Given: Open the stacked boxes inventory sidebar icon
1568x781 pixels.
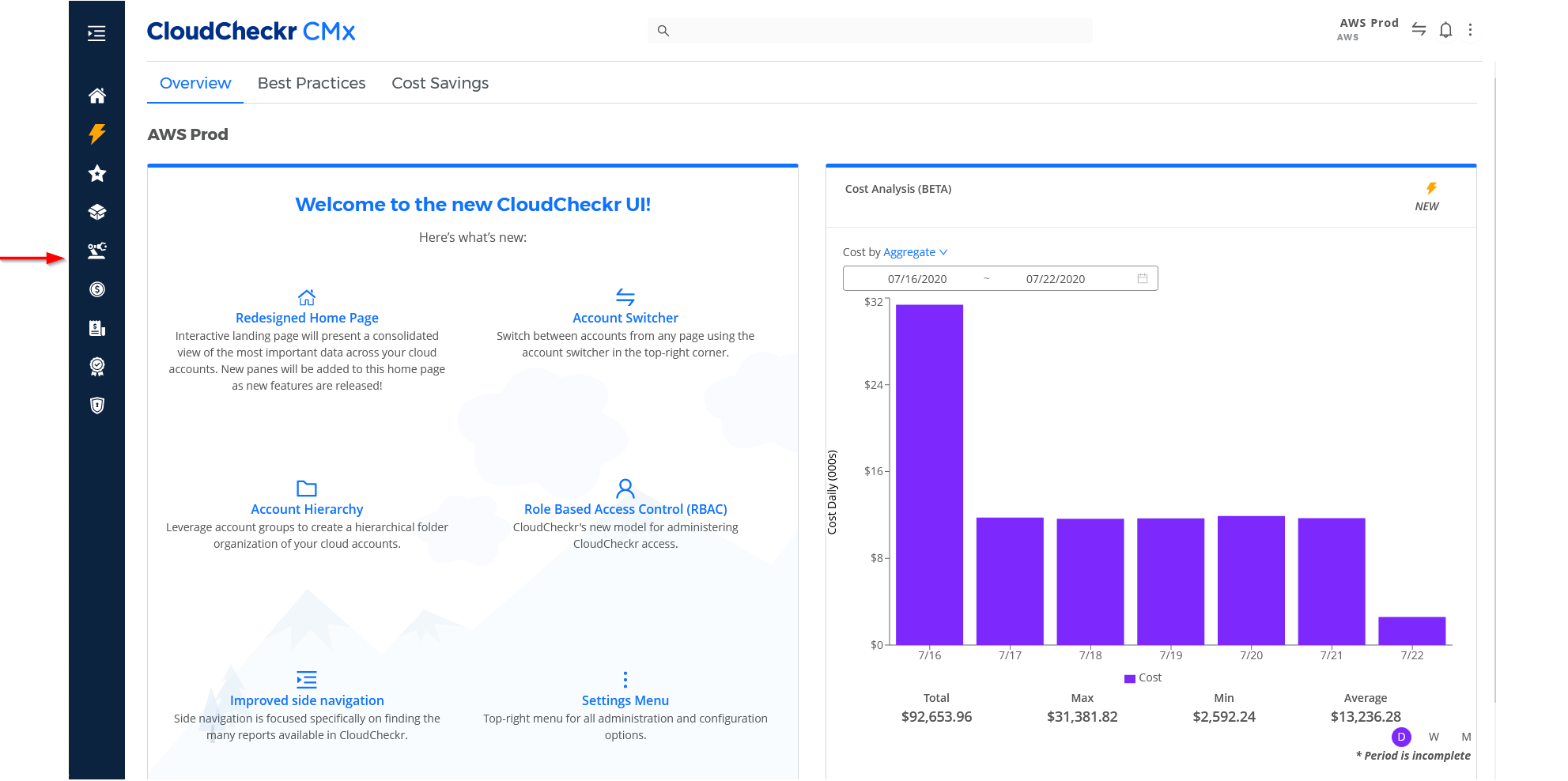Looking at the screenshot, I should click(97, 212).
